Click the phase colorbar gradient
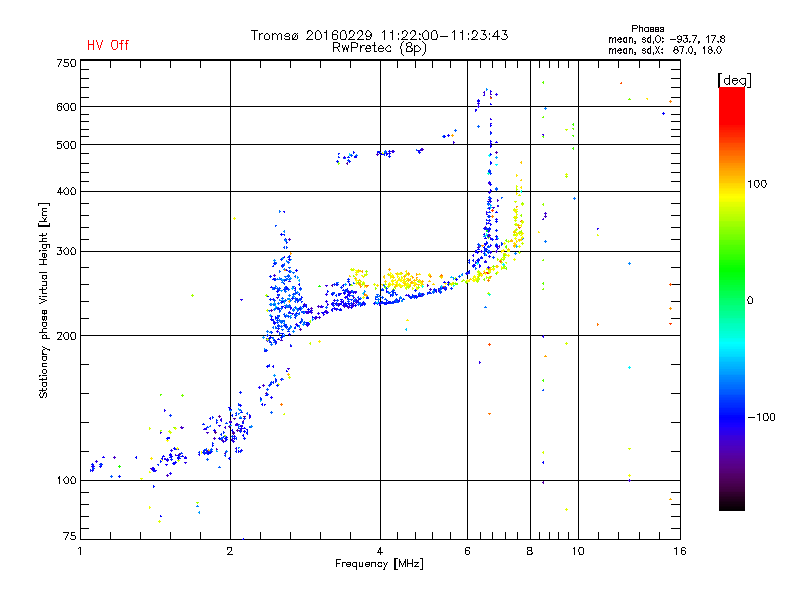 732,299
